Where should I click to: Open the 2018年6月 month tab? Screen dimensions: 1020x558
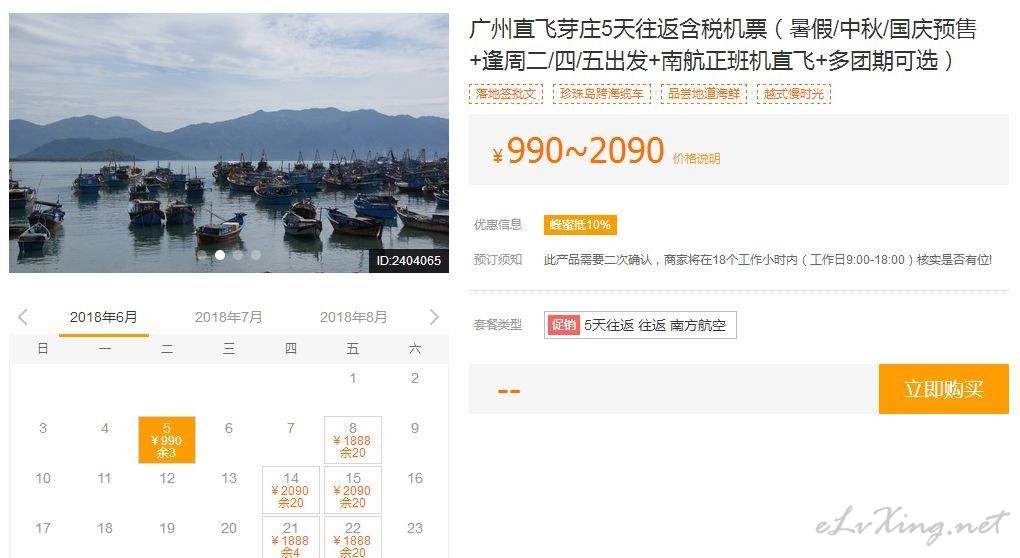(x=103, y=317)
